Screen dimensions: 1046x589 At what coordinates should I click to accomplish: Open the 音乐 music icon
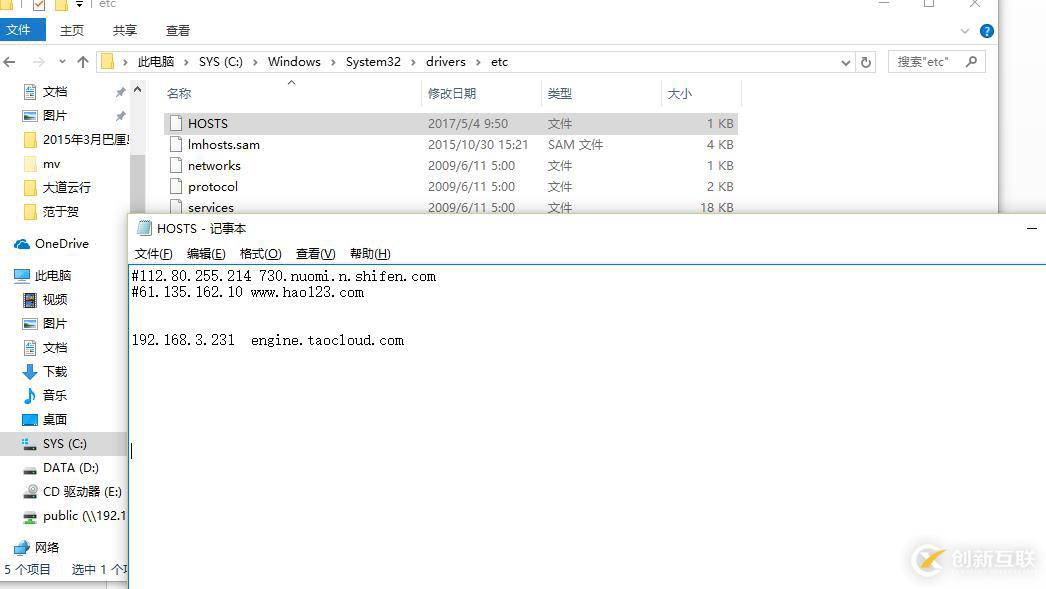pos(30,396)
